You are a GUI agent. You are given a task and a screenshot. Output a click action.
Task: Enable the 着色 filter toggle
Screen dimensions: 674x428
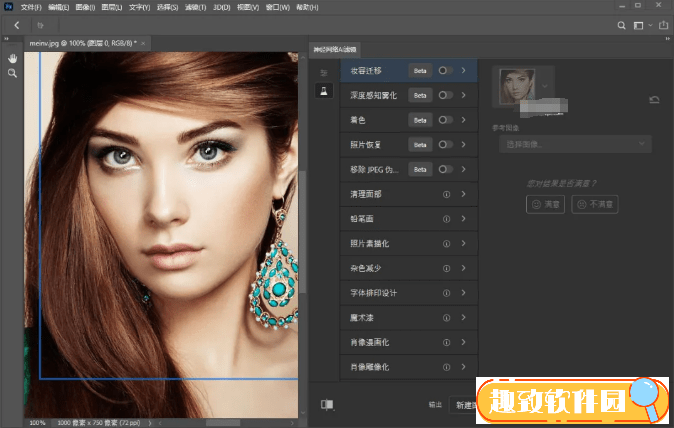(x=445, y=120)
